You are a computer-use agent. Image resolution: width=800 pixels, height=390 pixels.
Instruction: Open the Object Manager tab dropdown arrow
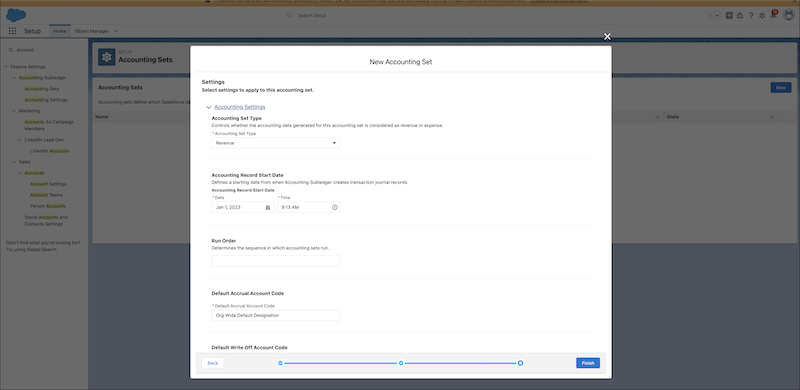pyautogui.click(x=115, y=31)
